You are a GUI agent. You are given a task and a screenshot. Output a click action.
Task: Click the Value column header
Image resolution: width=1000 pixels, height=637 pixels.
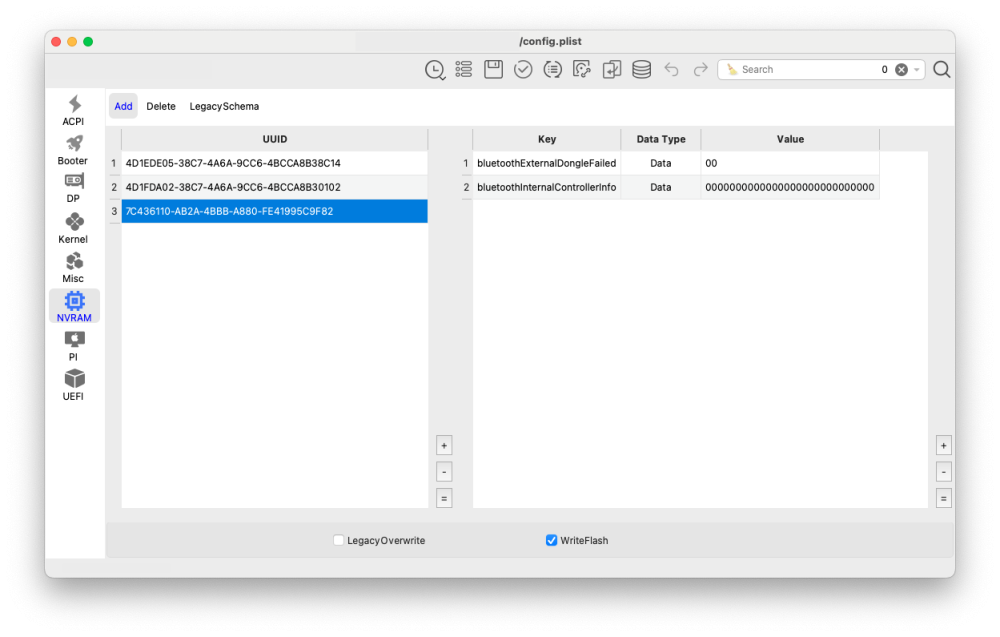(790, 139)
